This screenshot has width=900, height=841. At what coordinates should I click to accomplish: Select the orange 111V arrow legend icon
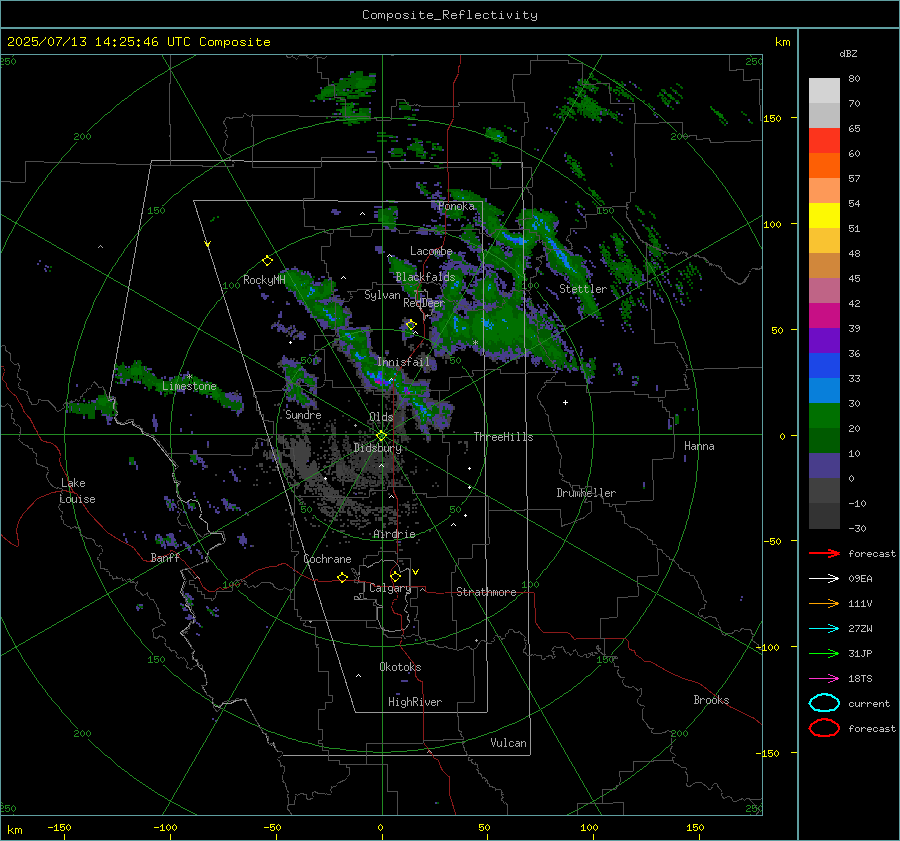click(824, 603)
